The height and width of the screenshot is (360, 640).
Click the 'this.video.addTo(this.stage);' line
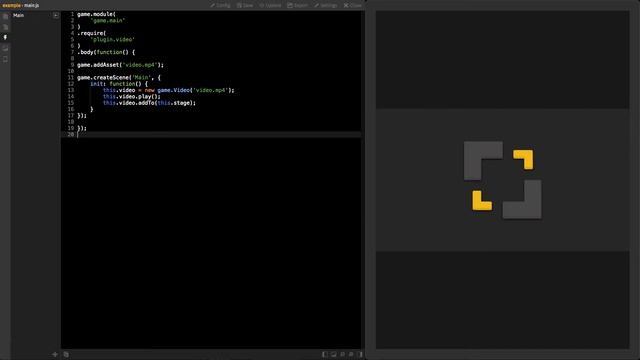pyautogui.click(x=149, y=103)
